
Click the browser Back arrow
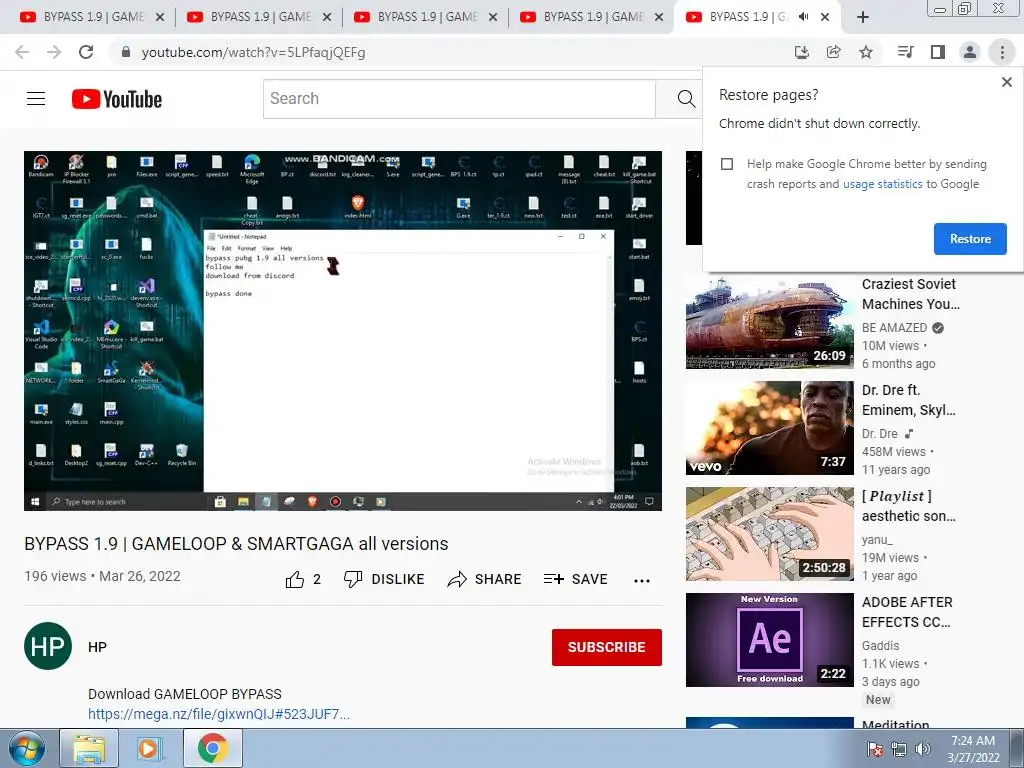click(x=22, y=52)
